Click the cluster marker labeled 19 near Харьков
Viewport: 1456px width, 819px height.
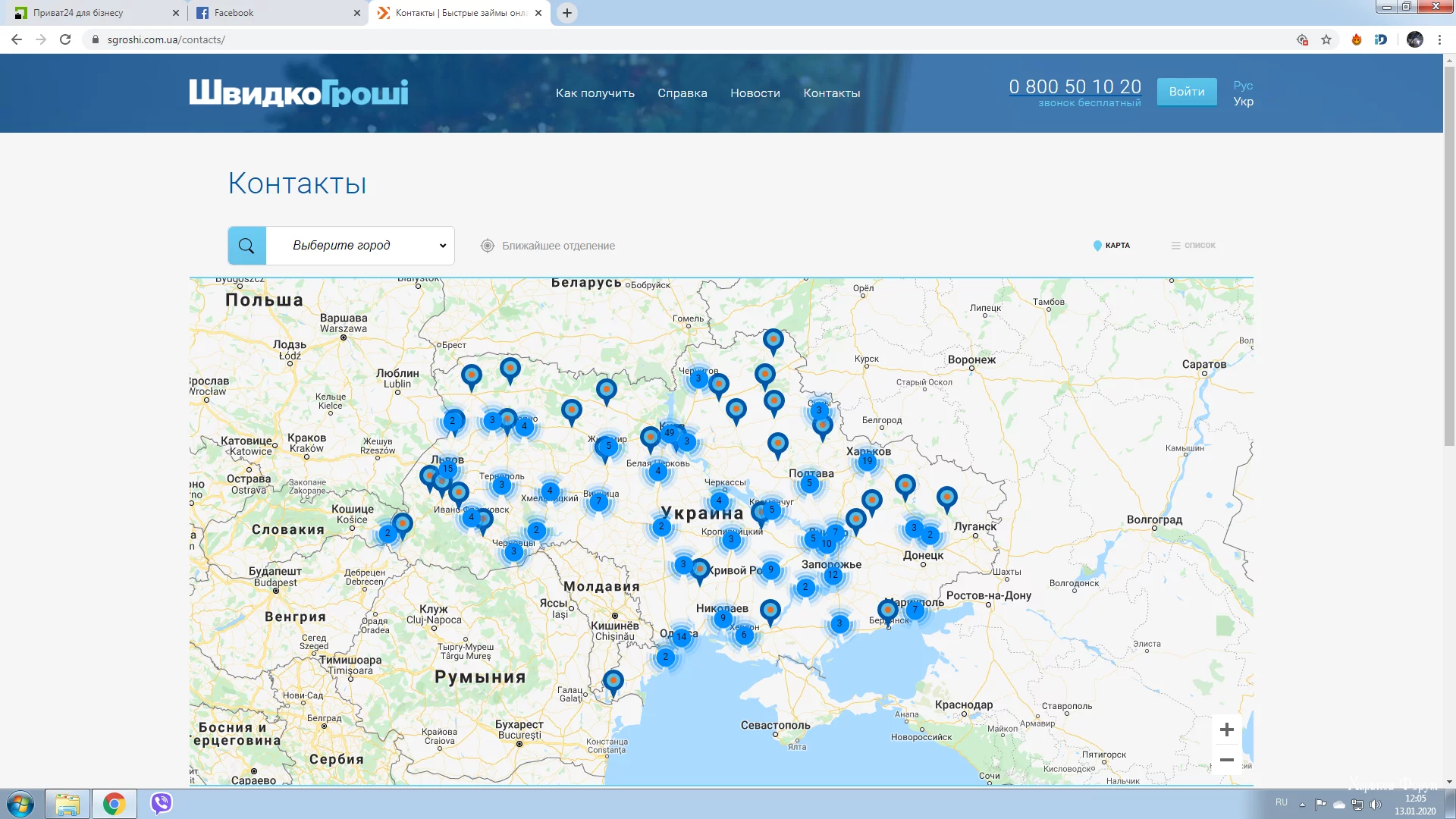click(x=867, y=461)
